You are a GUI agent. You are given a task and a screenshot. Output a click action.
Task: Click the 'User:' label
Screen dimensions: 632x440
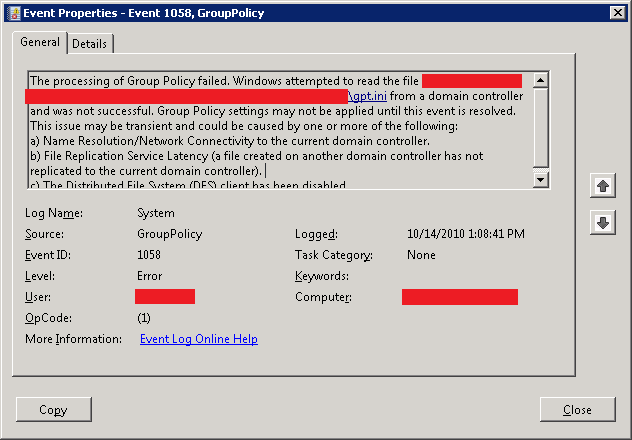click(x=38, y=297)
